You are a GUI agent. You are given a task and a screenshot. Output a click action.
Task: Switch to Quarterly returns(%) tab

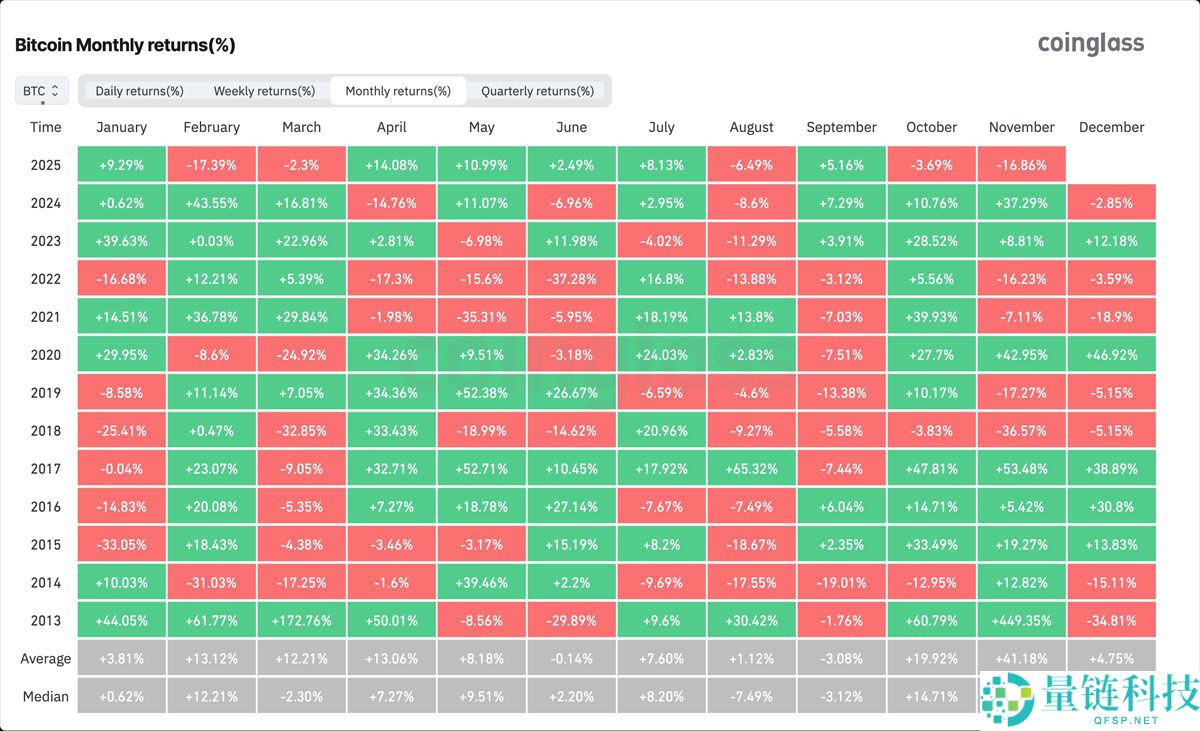[537, 91]
